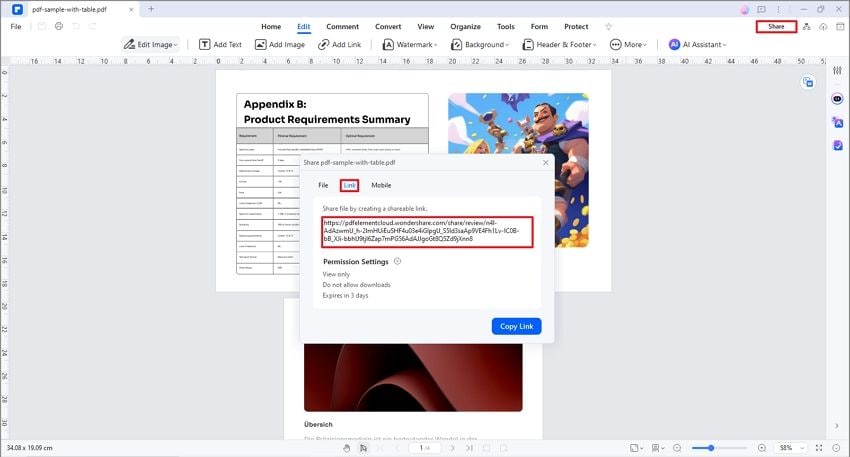Click the zoom slider handle

tap(711, 448)
